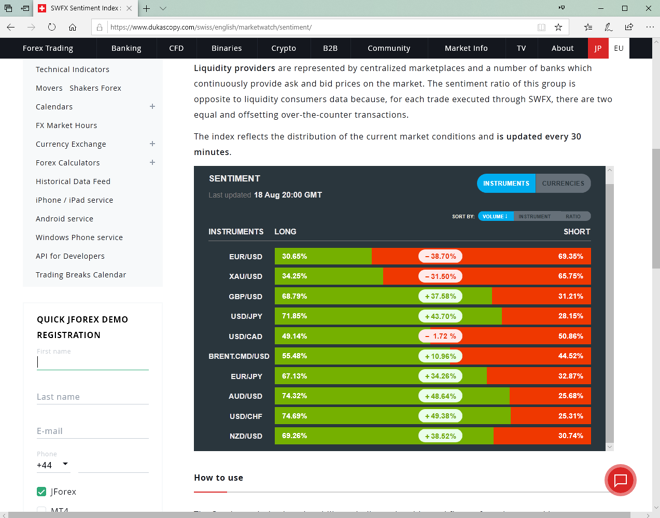Open browser home page icon
Screen dimensions: 660x518
pyautogui.click(x=72, y=27)
